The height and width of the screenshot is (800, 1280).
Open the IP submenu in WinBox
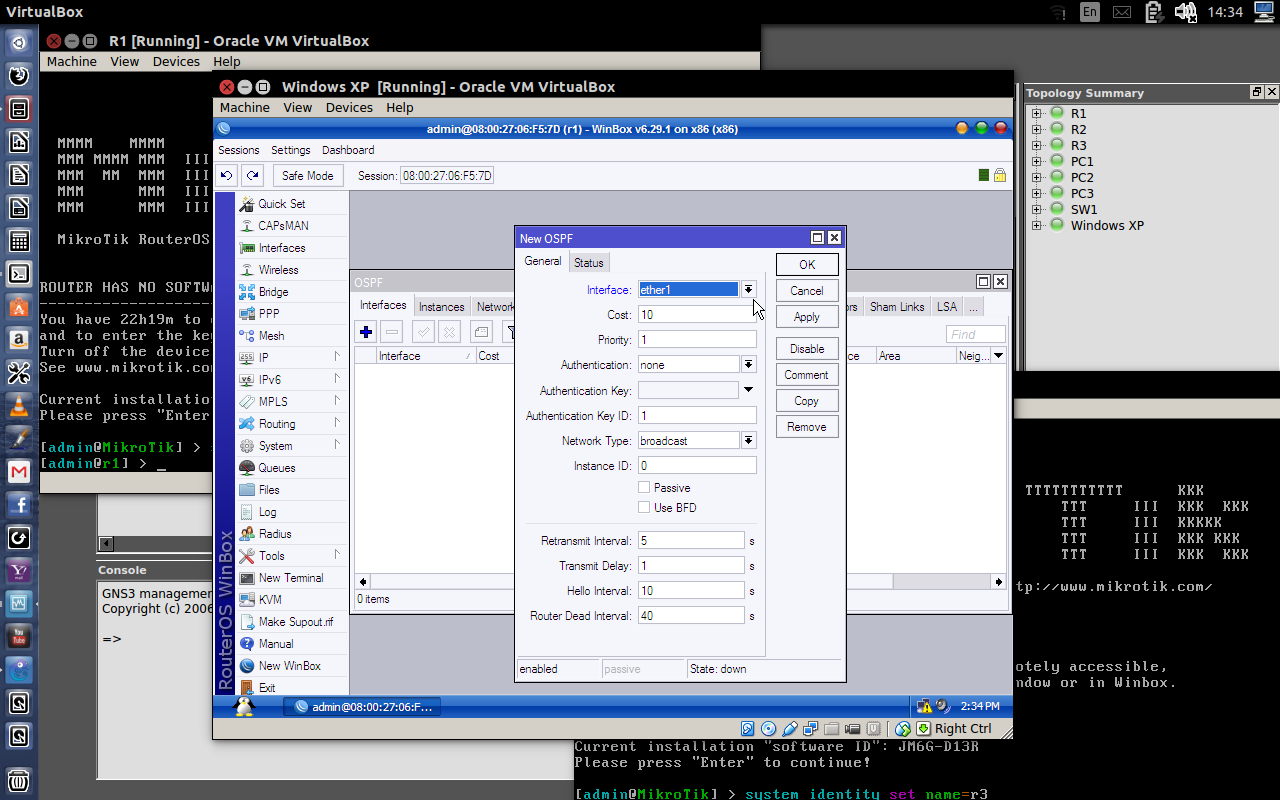pyautogui.click(x=290, y=358)
